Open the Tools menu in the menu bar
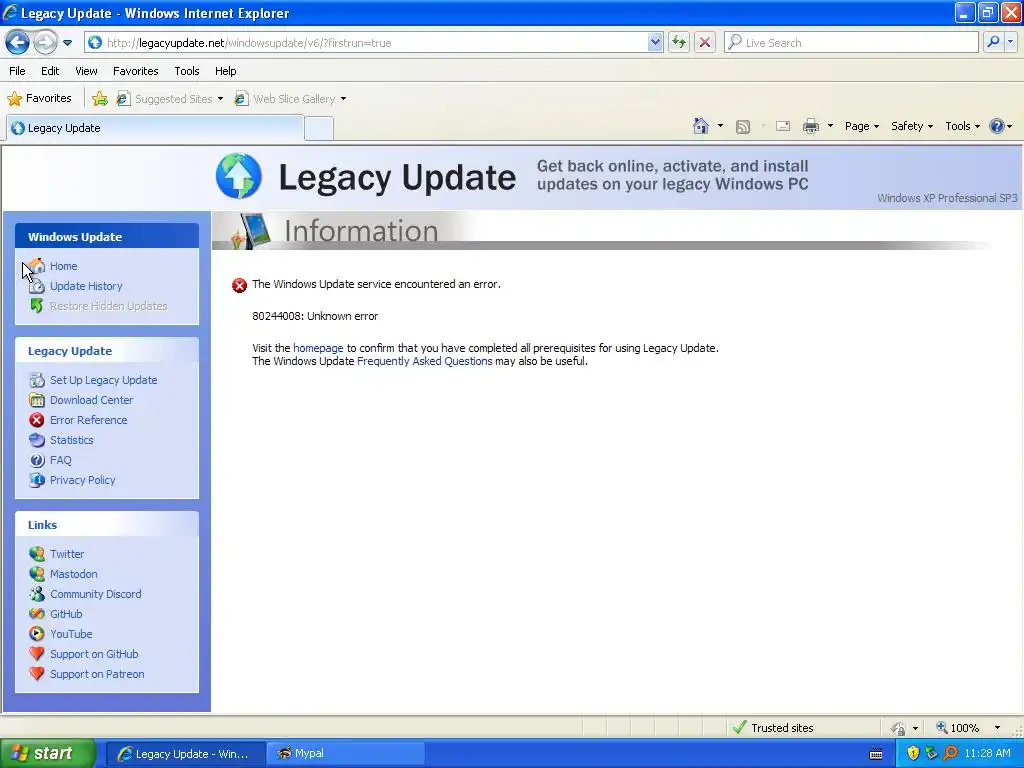 (186, 71)
